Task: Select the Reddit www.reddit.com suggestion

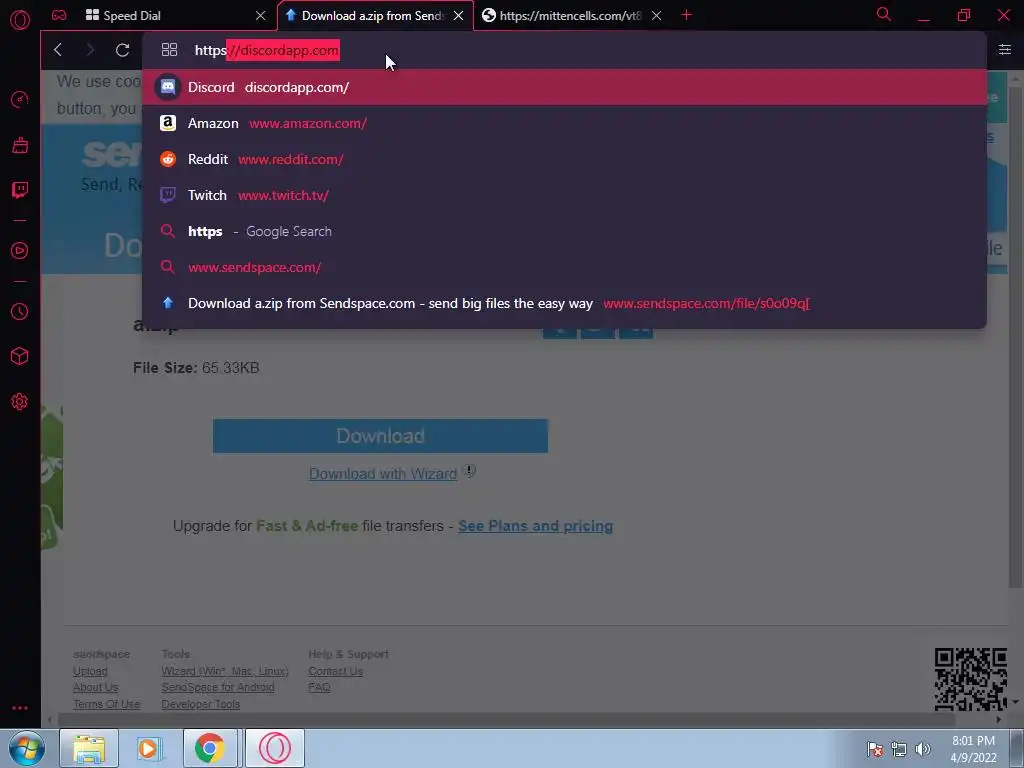Action: 564,159
